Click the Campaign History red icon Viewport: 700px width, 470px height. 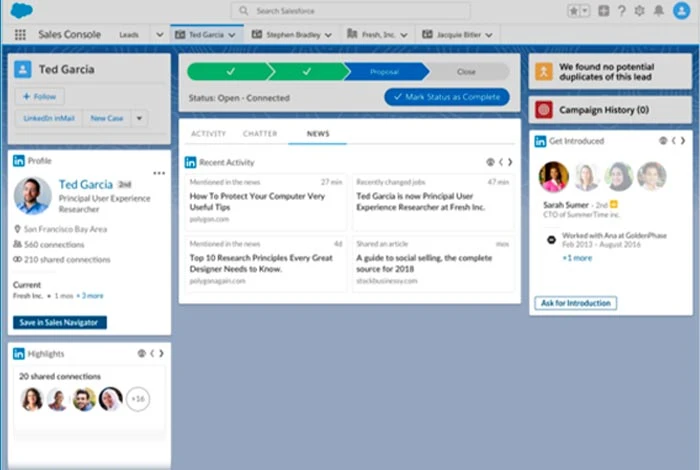(x=544, y=110)
